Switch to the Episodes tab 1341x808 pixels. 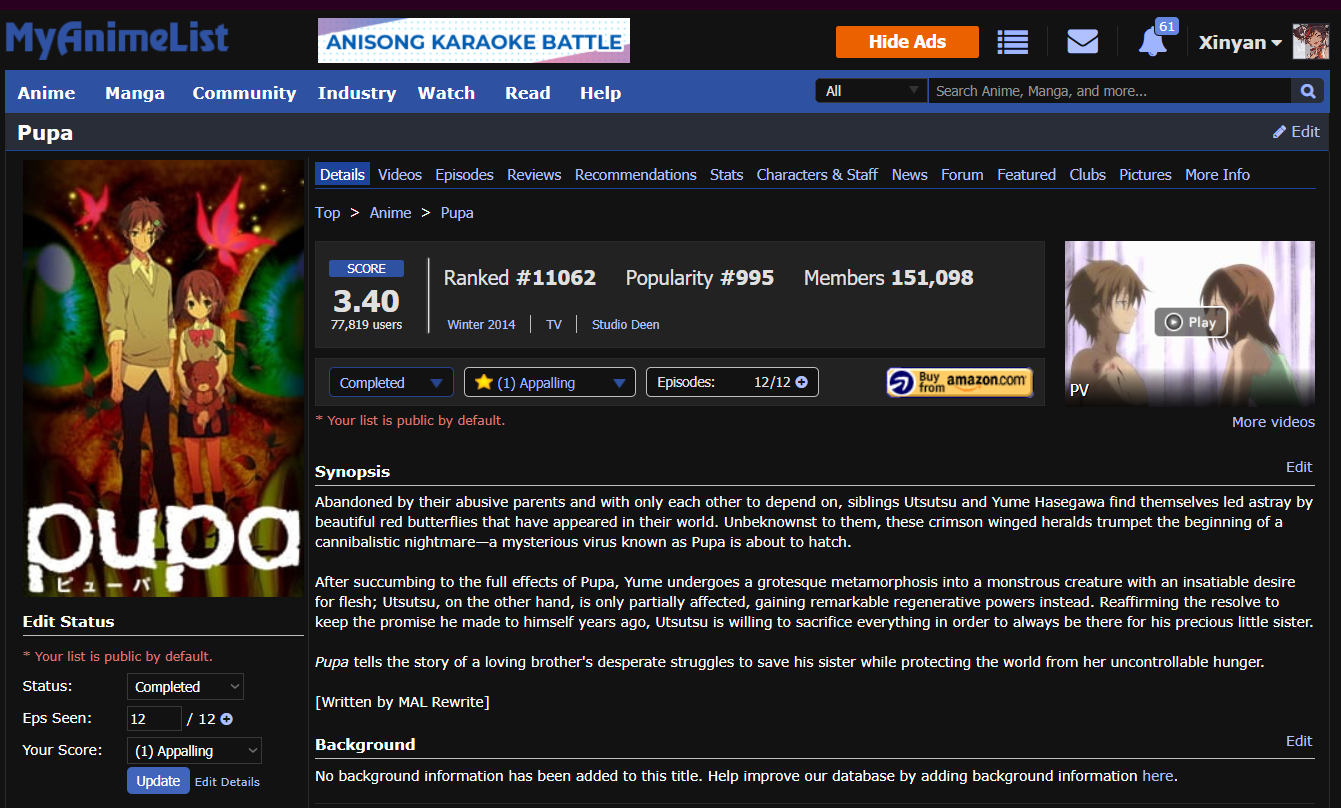point(464,174)
